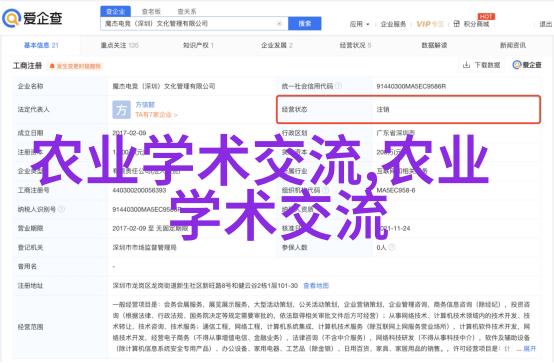Click the gift icon beside 积分商城

(456, 24)
